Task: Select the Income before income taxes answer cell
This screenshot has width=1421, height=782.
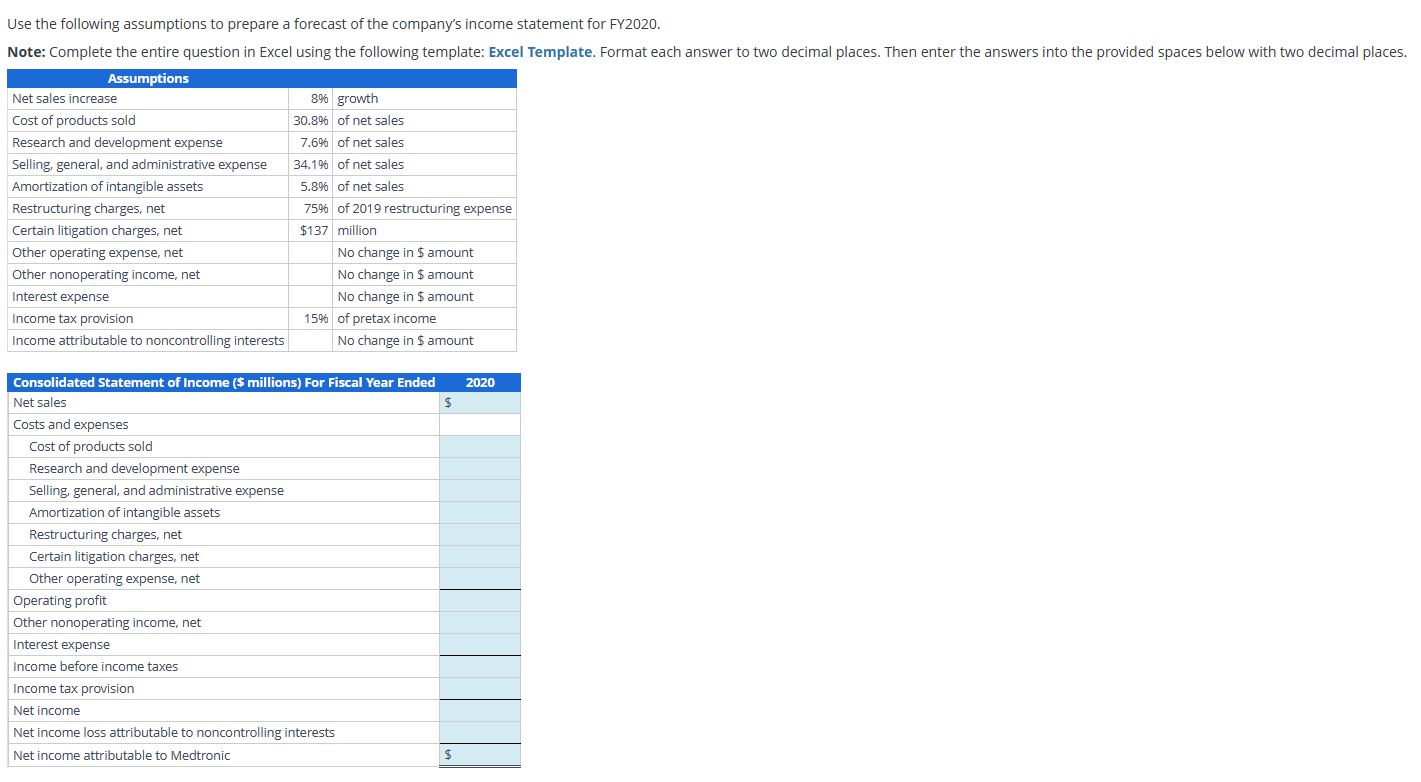Action: 480,666
